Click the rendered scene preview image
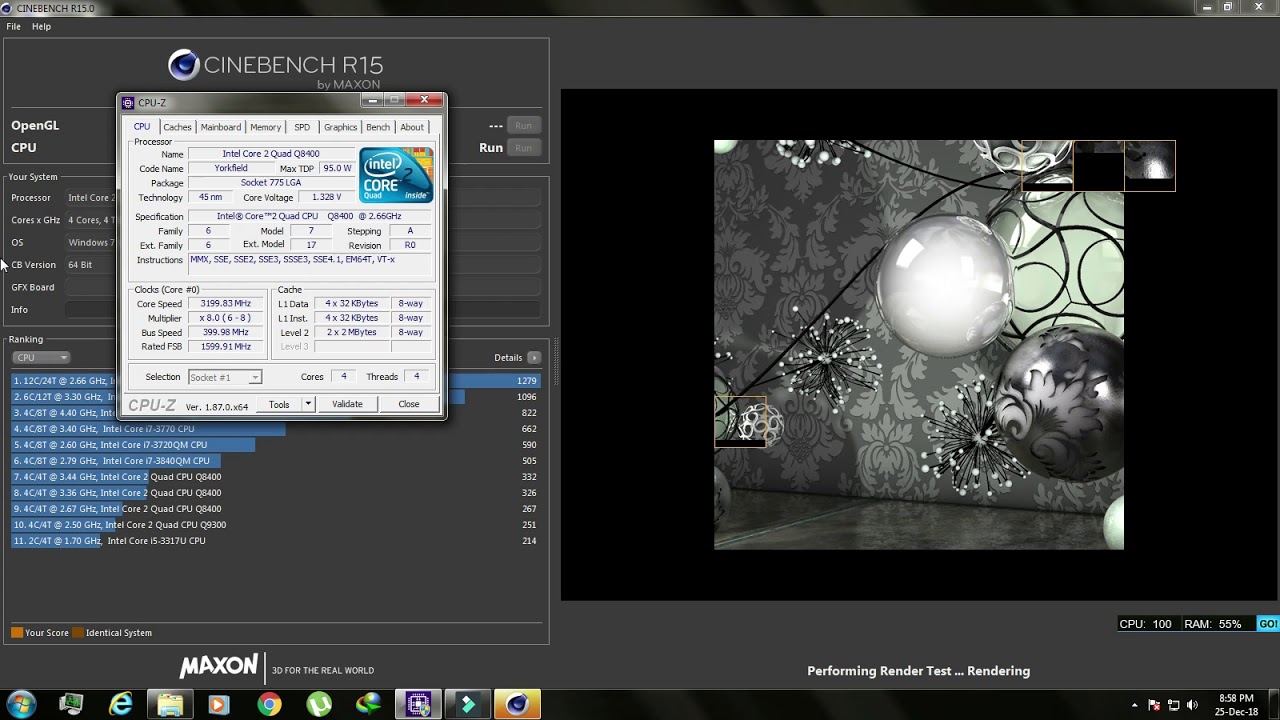This screenshot has width=1280, height=720. [919, 345]
